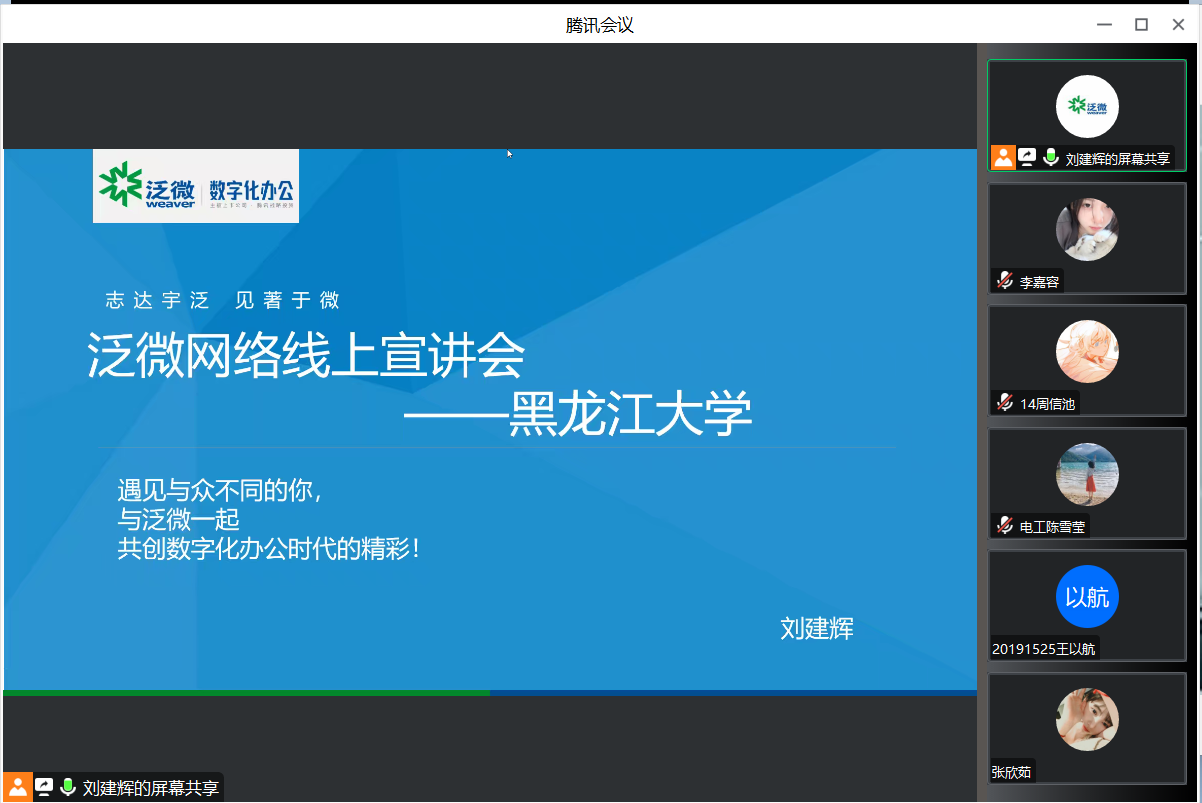This screenshot has height=803, width=1202.
Task: Click slide line 共创数字化办公时代的精彩
Action: (x=268, y=549)
